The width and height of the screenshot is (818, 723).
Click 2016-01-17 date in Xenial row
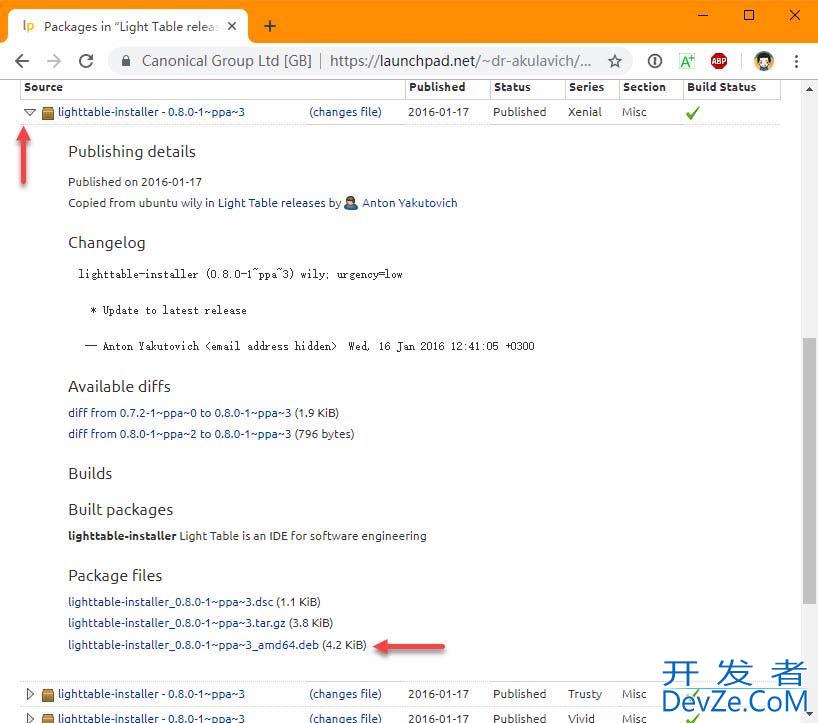pyautogui.click(x=438, y=112)
